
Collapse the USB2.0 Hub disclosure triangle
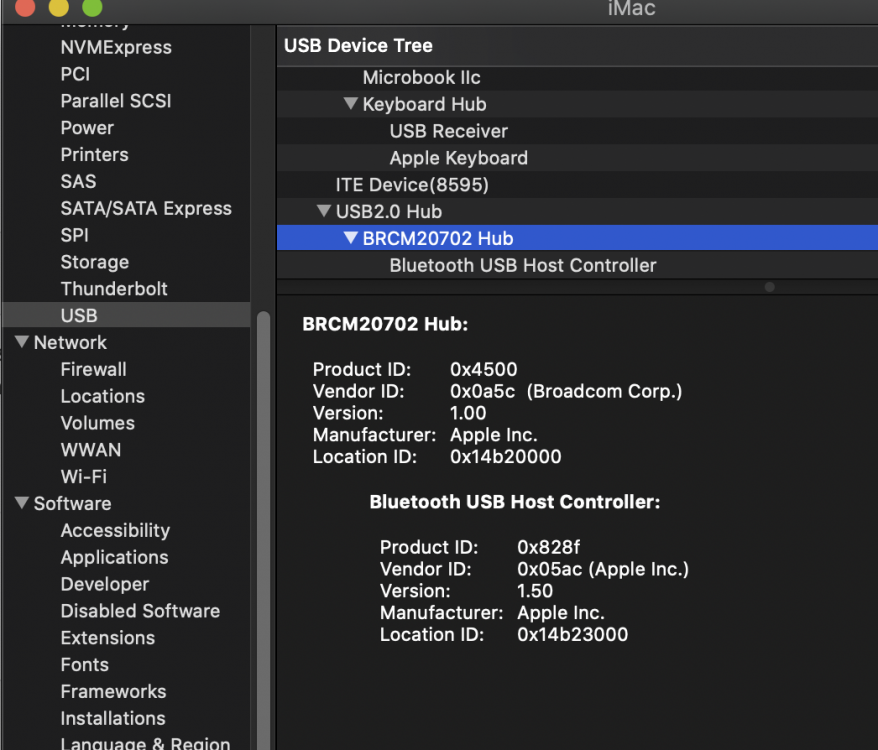pos(324,211)
